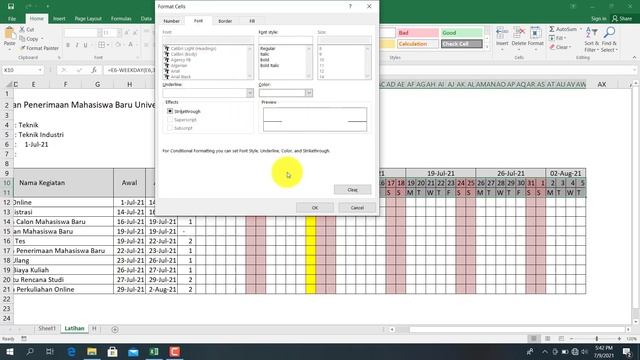Apply the Good cell style
The height and width of the screenshot is (360, 640).
point(461,33)
